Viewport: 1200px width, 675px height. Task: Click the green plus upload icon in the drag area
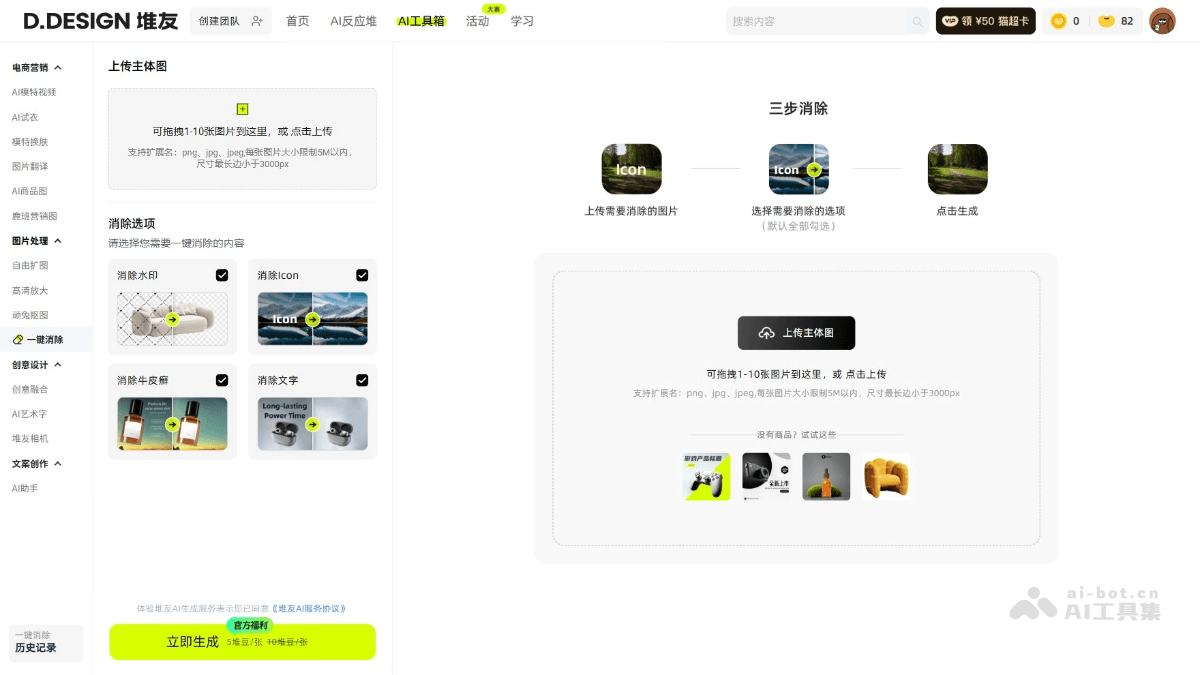pos(241,109)
